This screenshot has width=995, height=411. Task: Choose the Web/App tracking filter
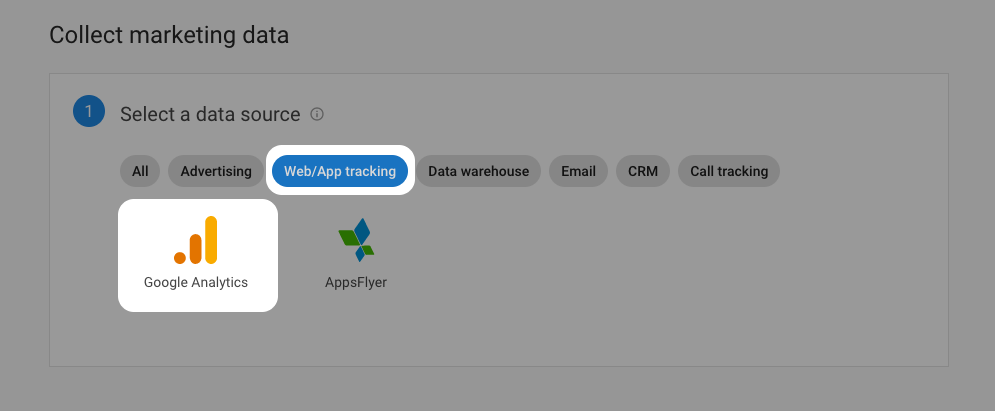[340, 171]
